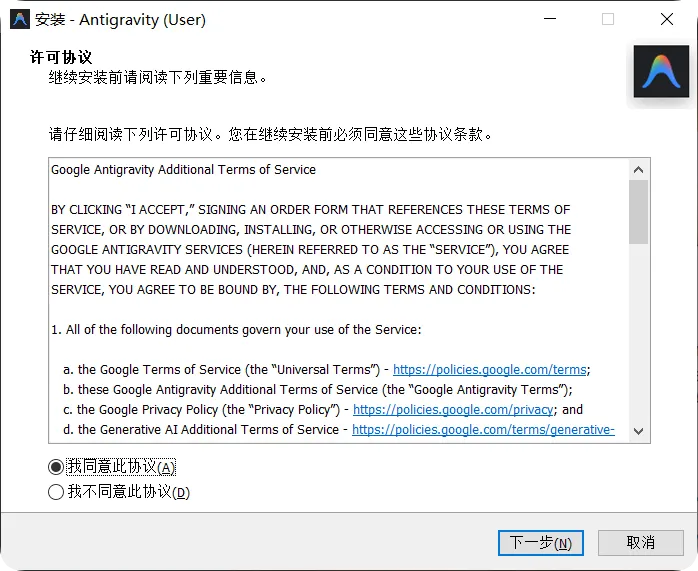Image resolution: width=698 pixels, height=571 pixels.
Task: Open the policies.google.com/privacy link
Action: [x=453, y=409]
